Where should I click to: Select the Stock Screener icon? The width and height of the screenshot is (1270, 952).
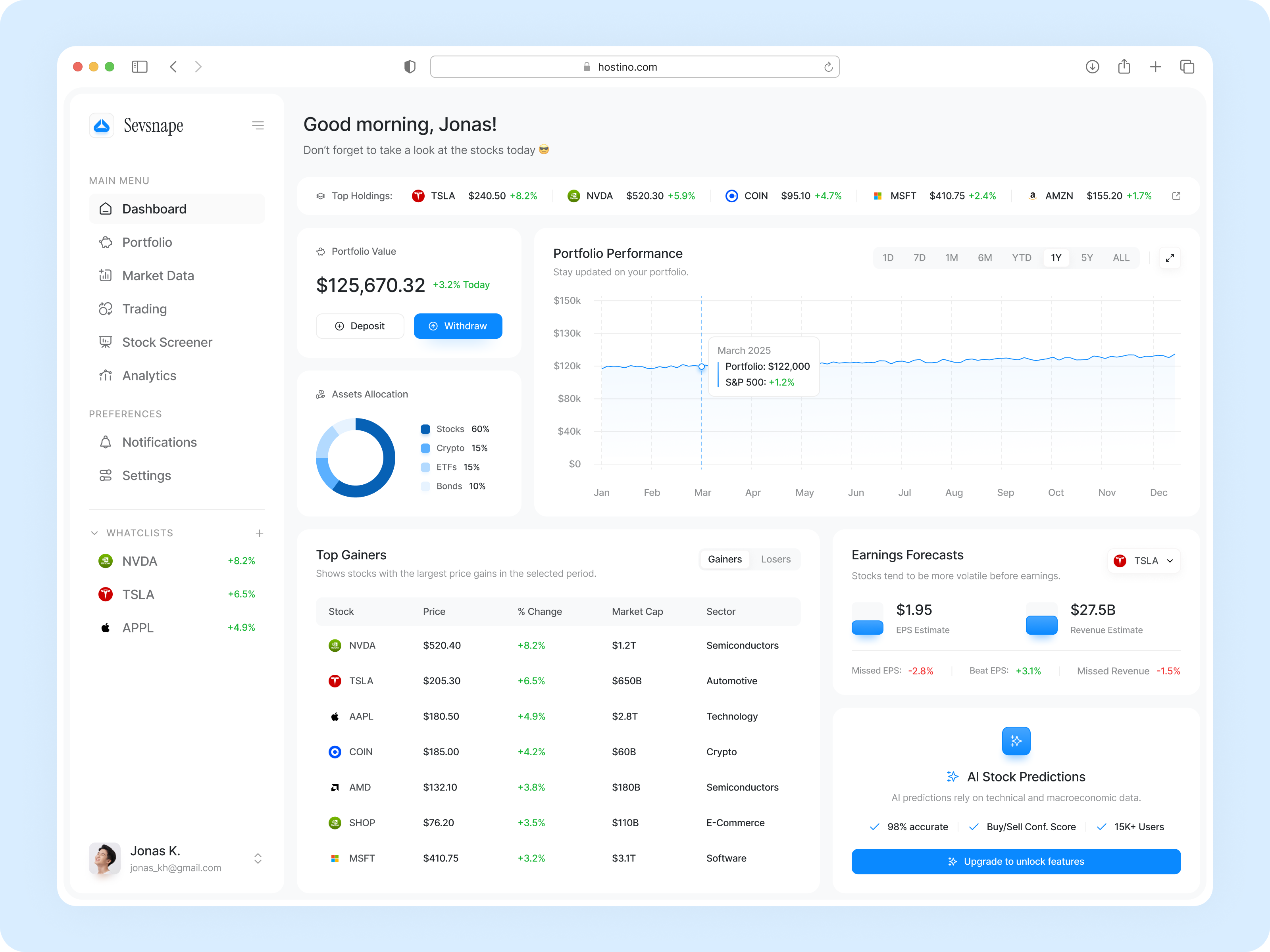[106, 342]
